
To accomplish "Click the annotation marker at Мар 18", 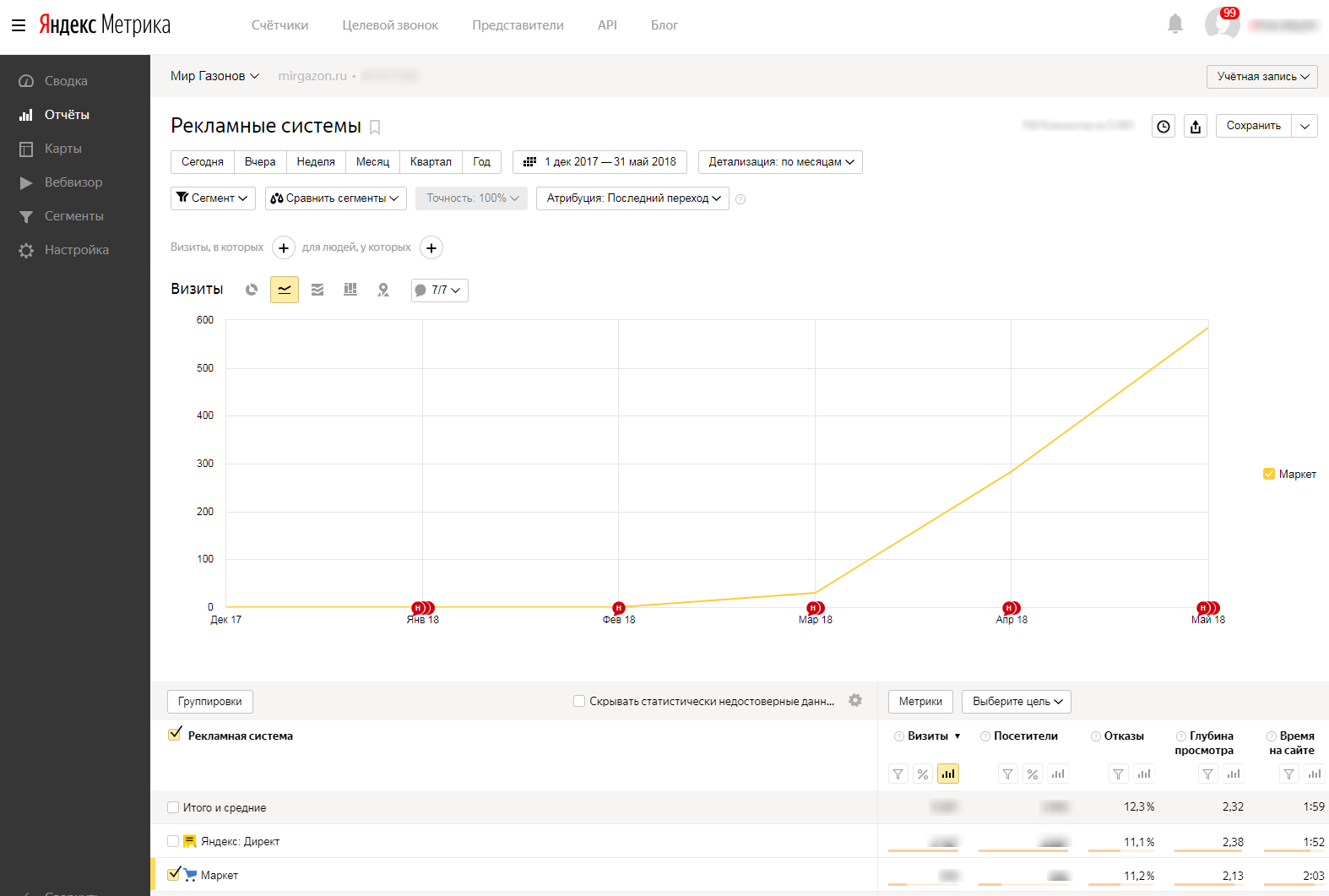I will (815, 608).
